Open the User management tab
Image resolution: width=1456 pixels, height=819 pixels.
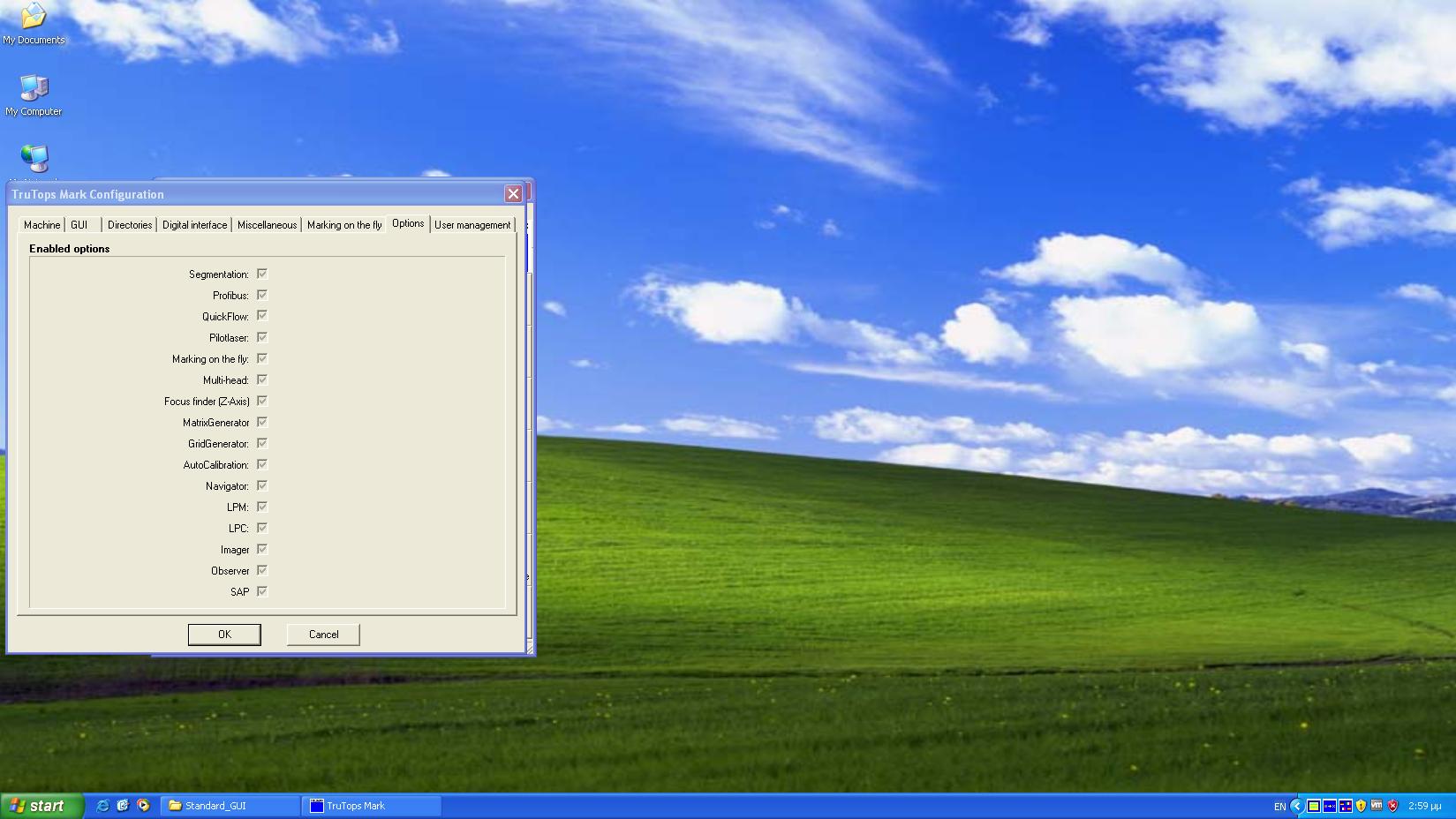click(472, 225)
